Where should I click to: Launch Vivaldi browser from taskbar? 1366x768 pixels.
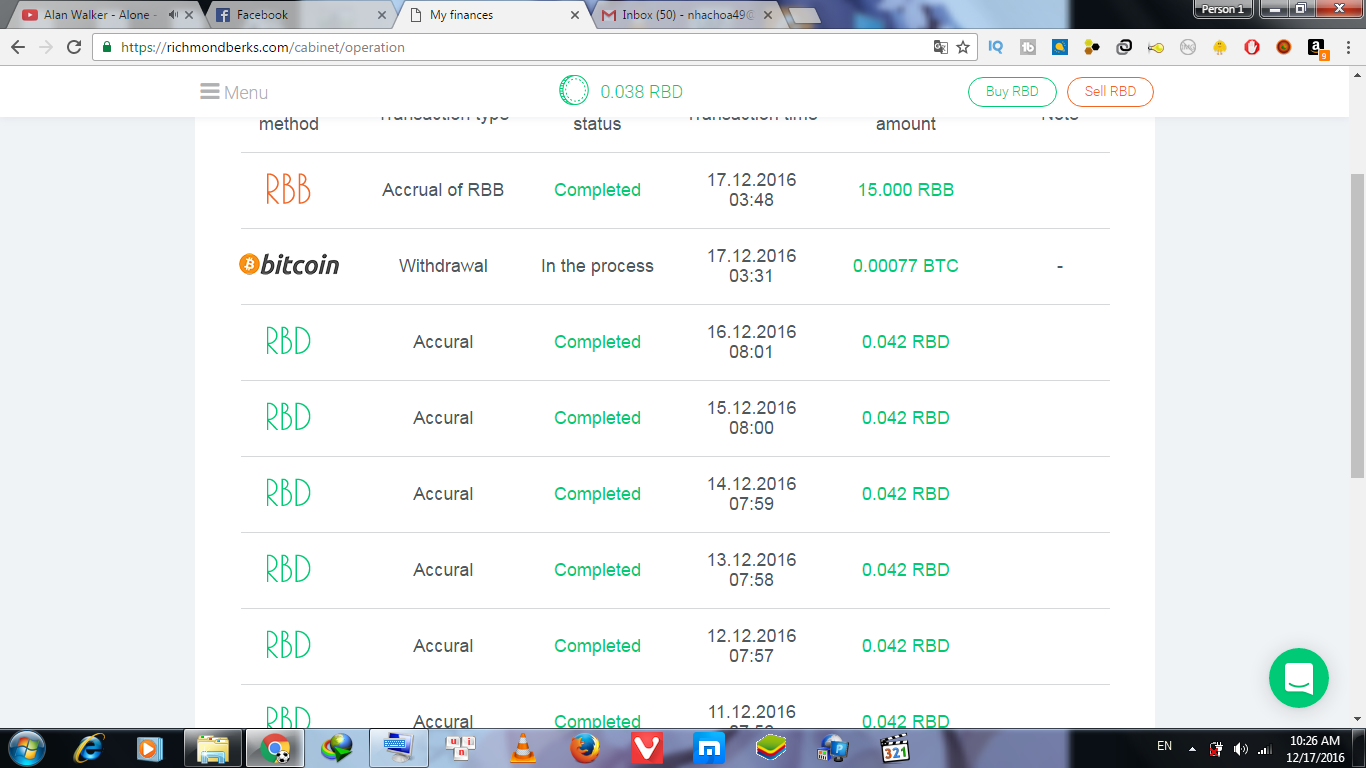[646, 748]
